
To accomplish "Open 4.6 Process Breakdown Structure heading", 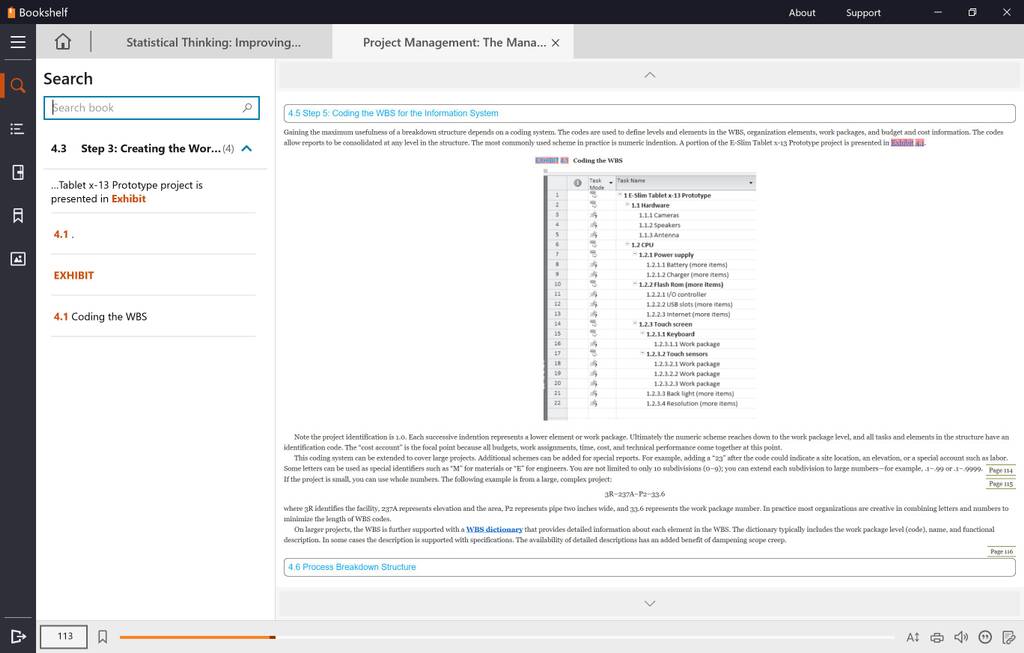I will (649, 567).
